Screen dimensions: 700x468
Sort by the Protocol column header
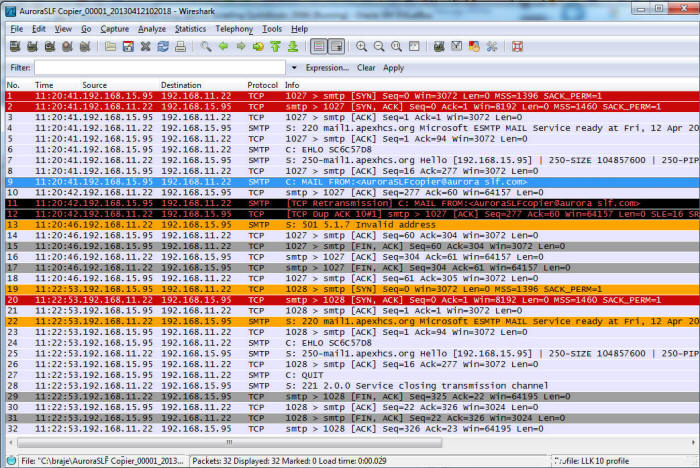[262, 85]
